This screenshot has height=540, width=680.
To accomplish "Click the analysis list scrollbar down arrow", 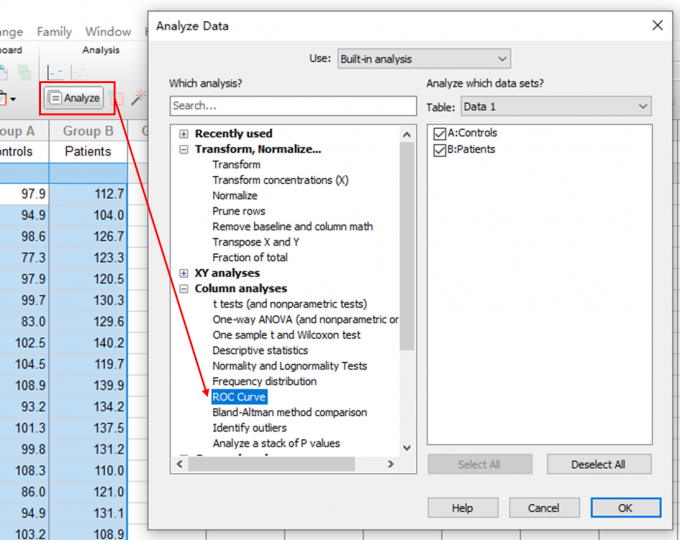I will (x=406, y=448).
